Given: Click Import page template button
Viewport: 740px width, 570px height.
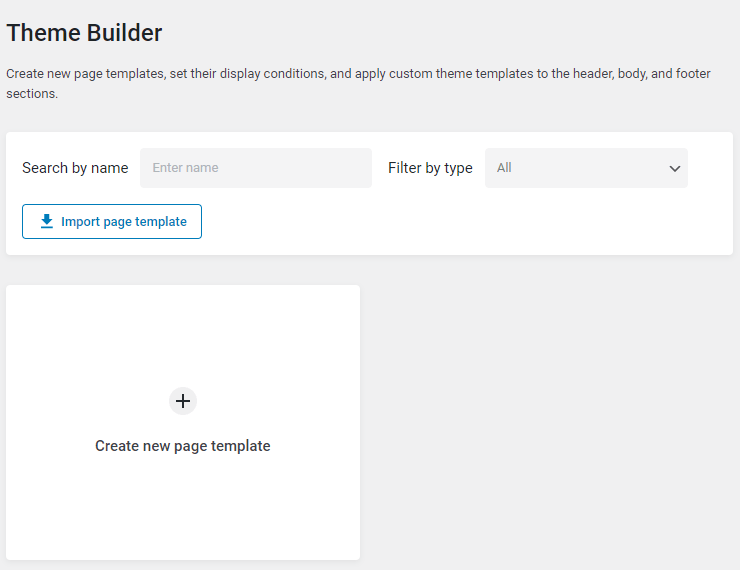Looking at the screenshot, I should [x=112, y=221].
